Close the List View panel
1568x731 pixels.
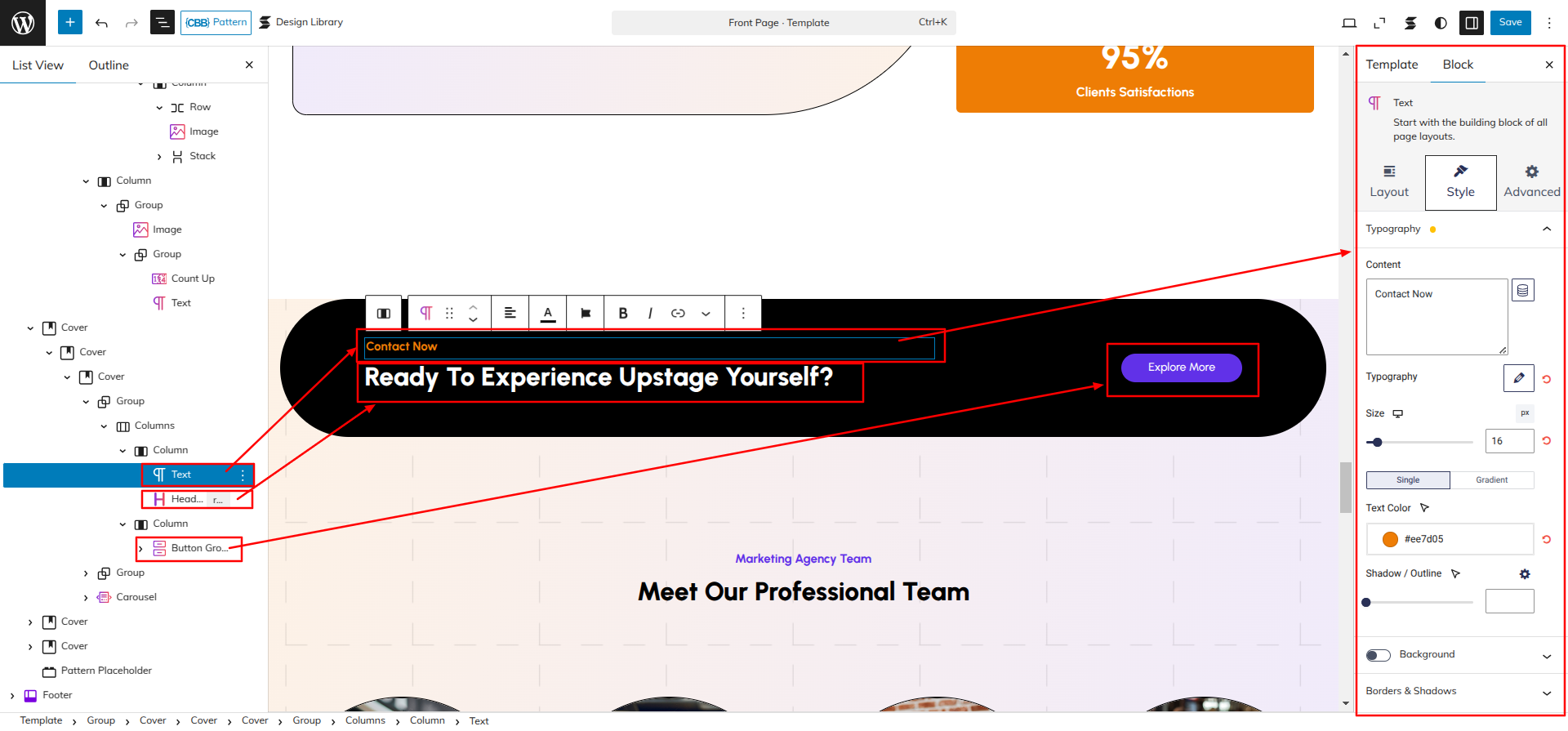pos(249,65)
